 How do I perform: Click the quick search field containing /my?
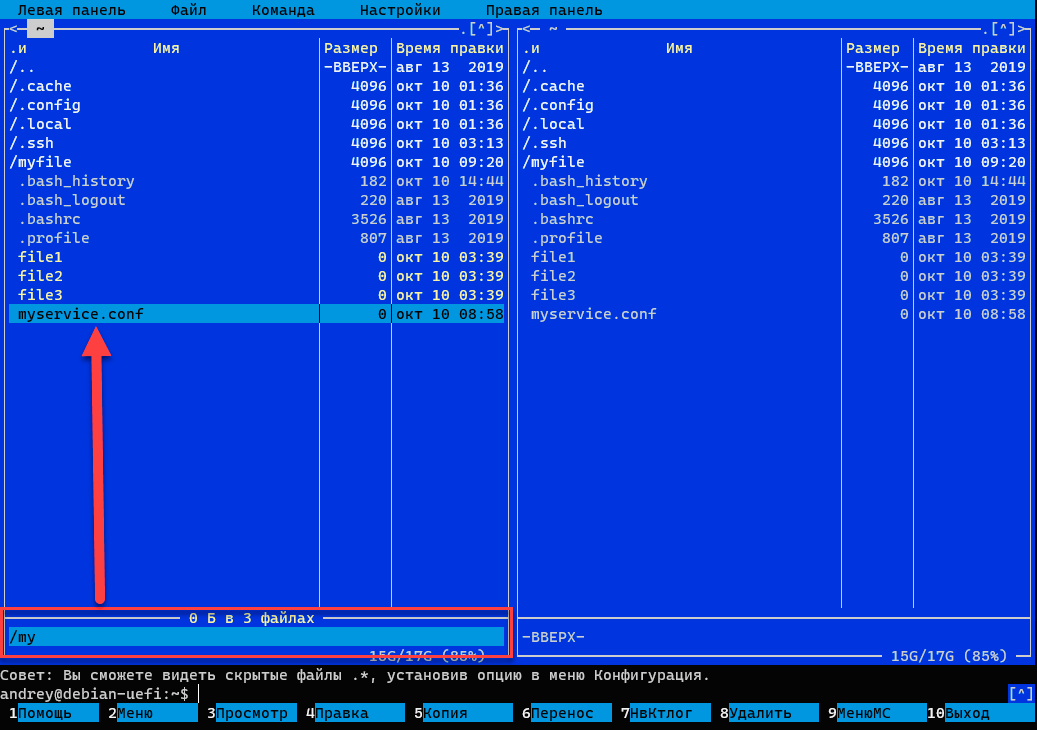pyautogui.click(x=256, y=637)
